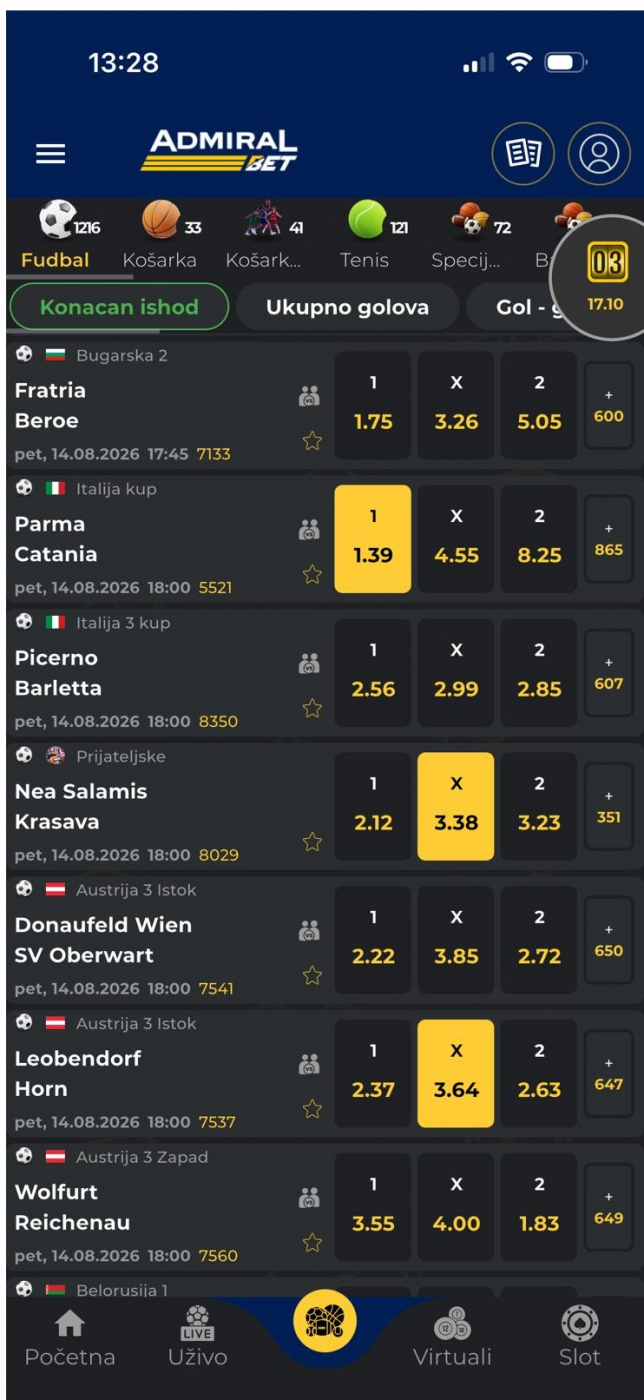Toggle the star for Nea Salamis Krasava
644x1400 pixels.
(312, 841)
